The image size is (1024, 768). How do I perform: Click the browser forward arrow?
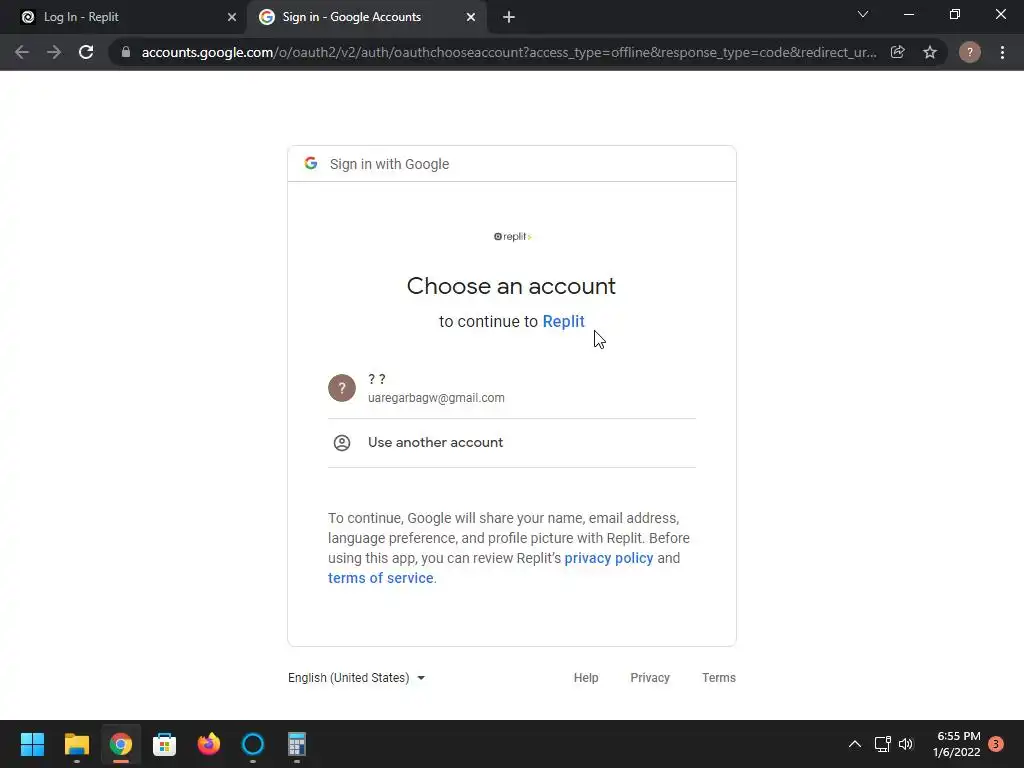pyautogui.click(x=54, y=52)
